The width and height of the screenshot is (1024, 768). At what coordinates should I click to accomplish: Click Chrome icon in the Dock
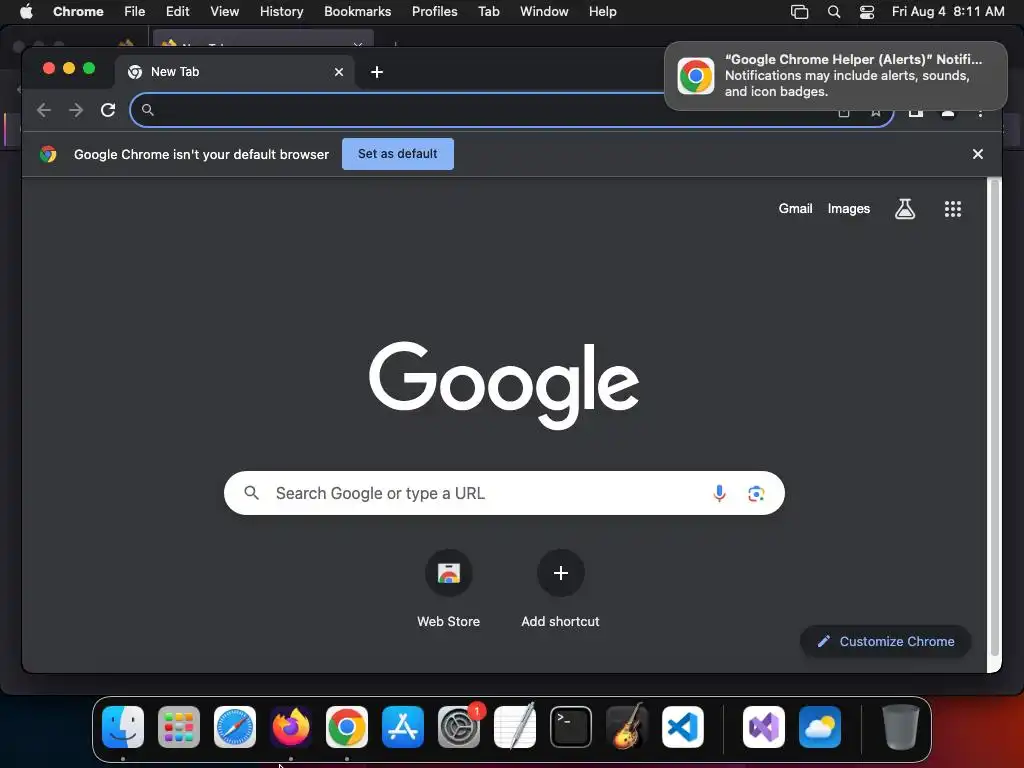[347, 727]
